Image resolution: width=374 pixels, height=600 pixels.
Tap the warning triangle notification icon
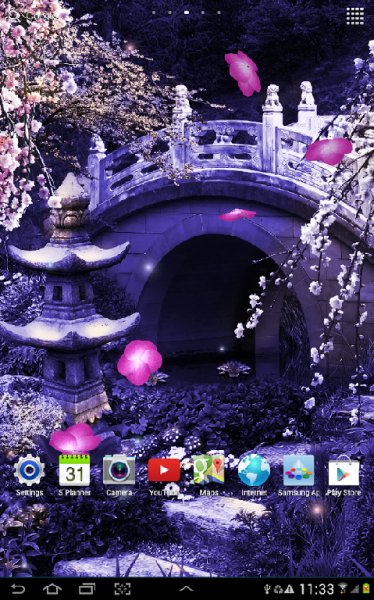tap(290, 589)
